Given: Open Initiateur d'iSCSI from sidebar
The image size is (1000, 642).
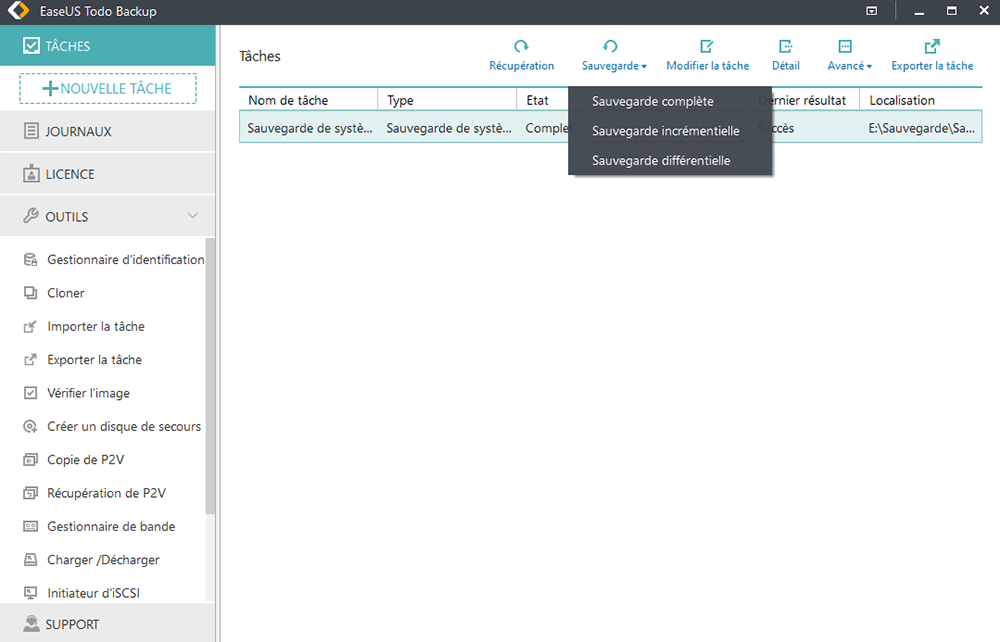Looking at the screenshot, I should click(93, 592).
